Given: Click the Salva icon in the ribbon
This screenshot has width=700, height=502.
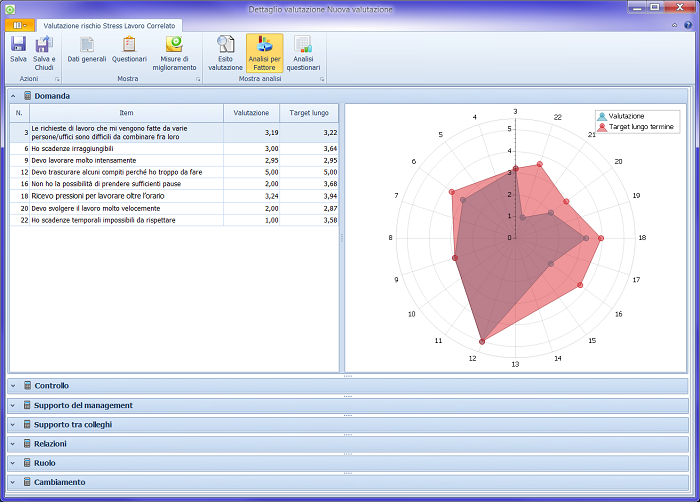Looking at the screenshot, I should coord(18,45).
